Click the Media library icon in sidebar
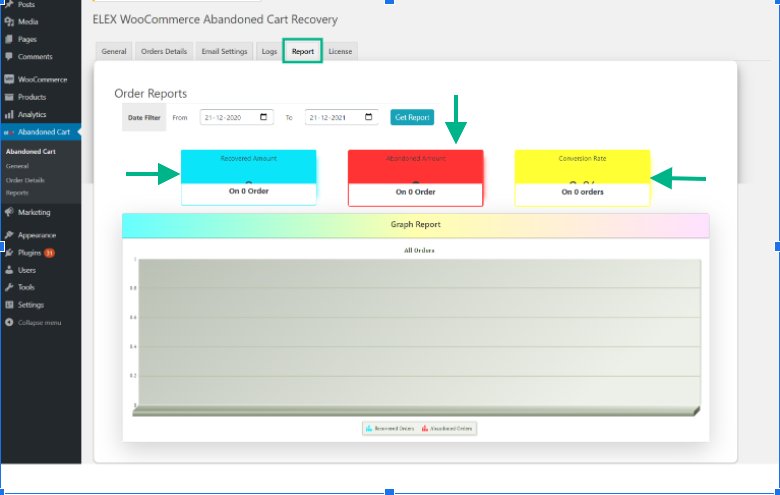Screen dimensions: 780x495 pyautogui.click(x=9, y=22)
